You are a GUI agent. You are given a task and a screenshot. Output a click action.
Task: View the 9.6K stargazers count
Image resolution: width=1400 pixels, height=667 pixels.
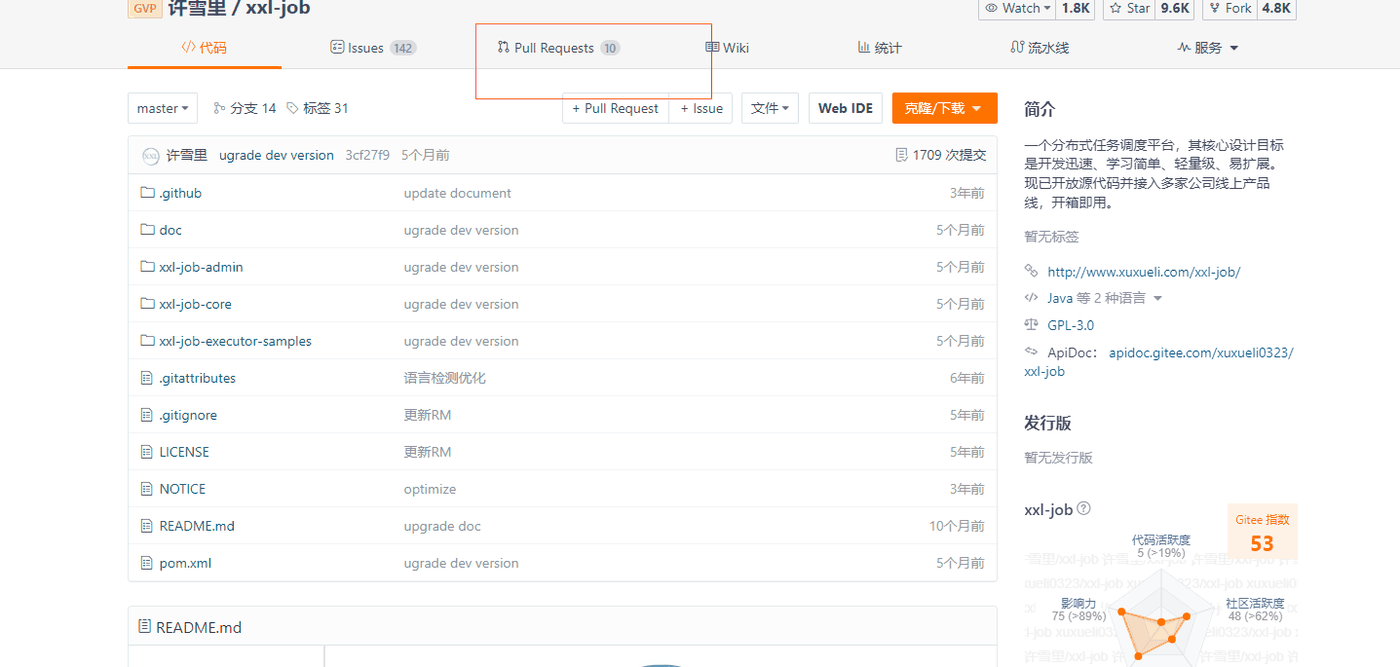1175,8
